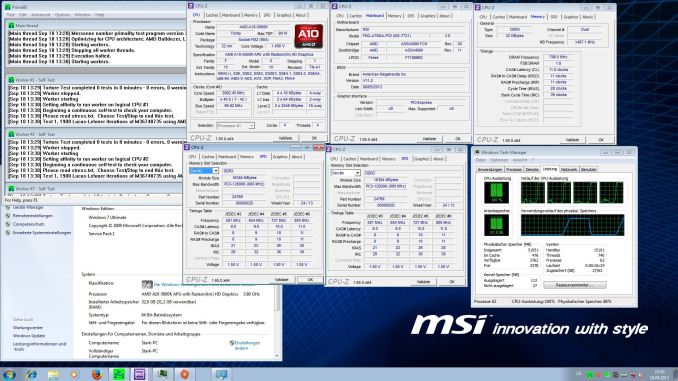Click the DRAM Frequency value in Memory window
The height and width of the screenshot is (381, 678).
coord(558,57)
